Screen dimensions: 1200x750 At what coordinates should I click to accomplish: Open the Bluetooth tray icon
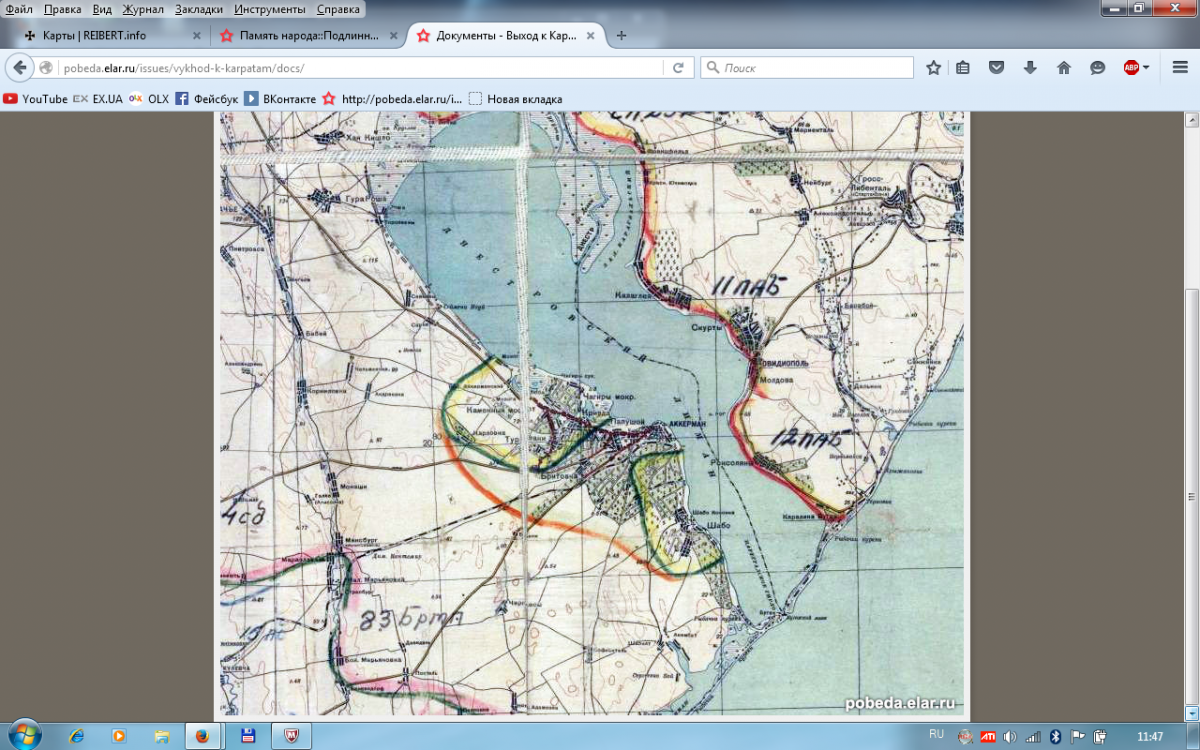pos(1055,737)
